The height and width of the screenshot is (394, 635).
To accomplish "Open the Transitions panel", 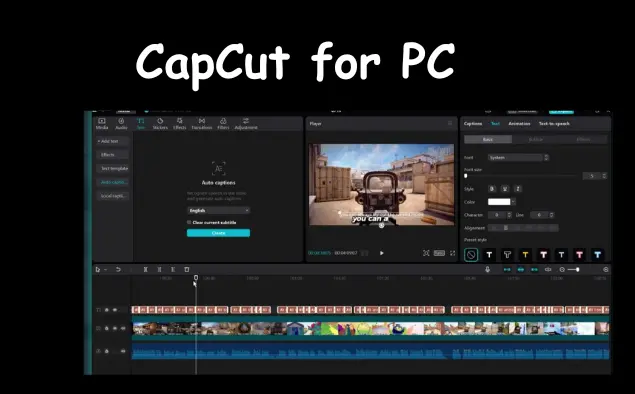I will point(202,124).
